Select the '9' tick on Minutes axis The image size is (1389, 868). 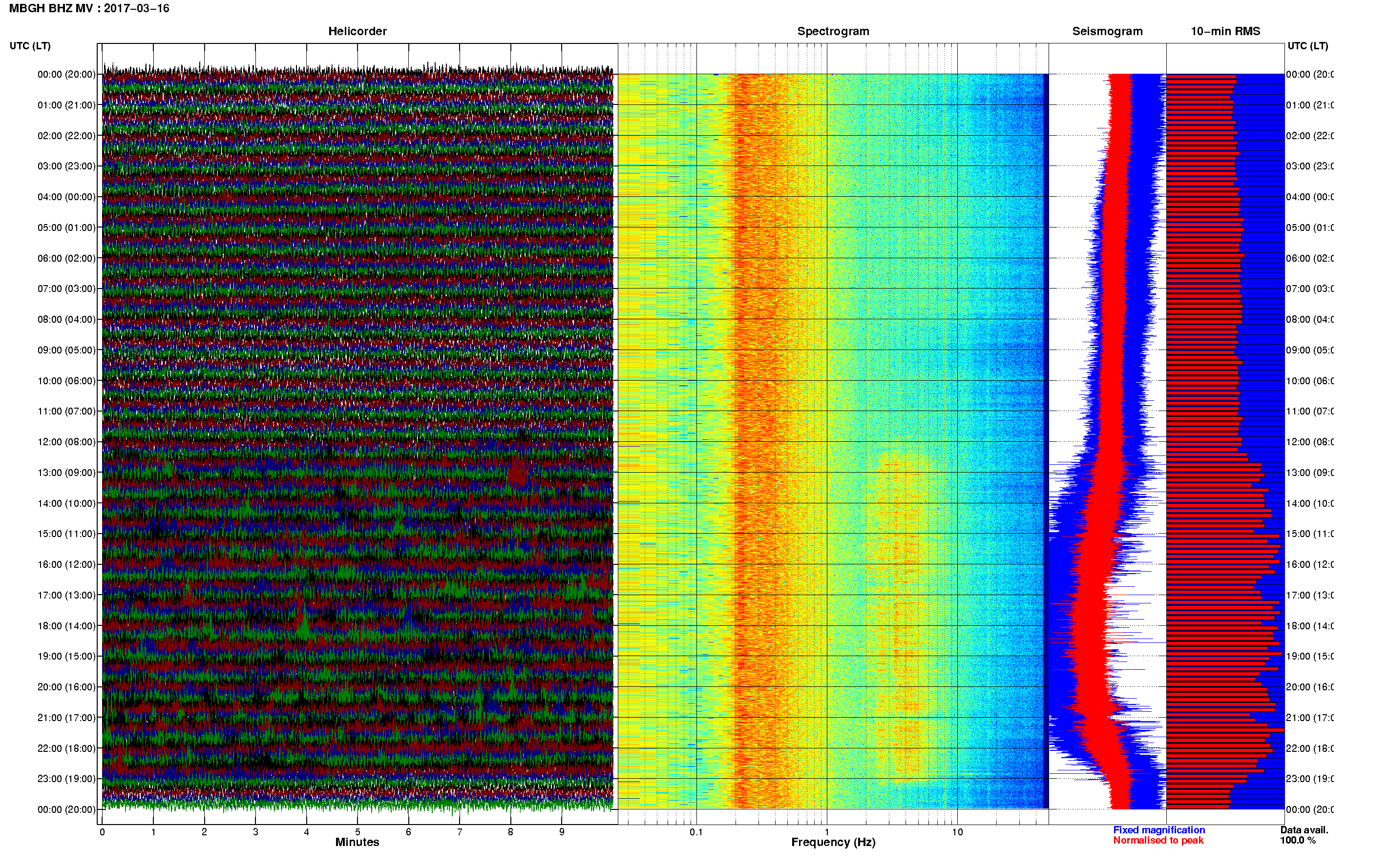click(x=562, y=832)
